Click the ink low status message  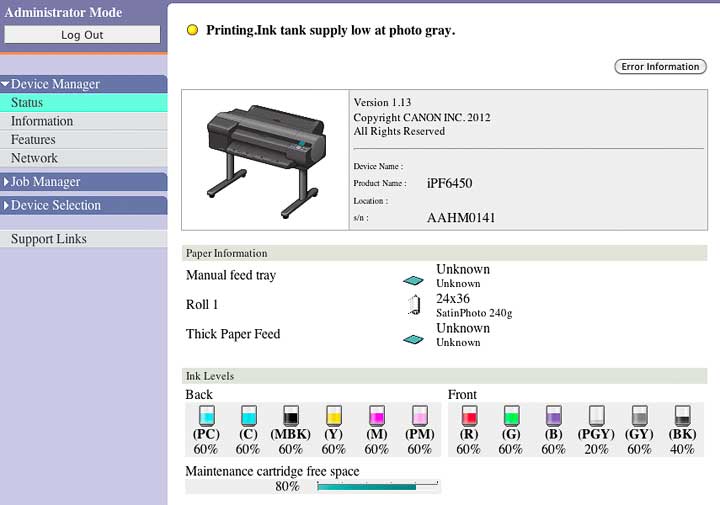coord(331,30)
